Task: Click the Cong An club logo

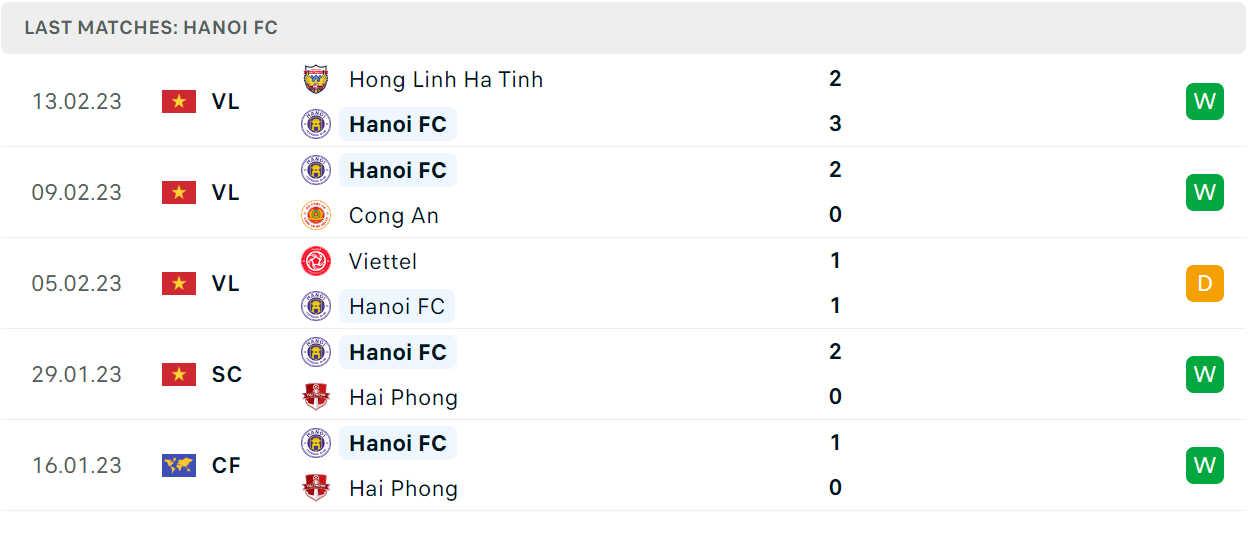Action: (316, 215)
